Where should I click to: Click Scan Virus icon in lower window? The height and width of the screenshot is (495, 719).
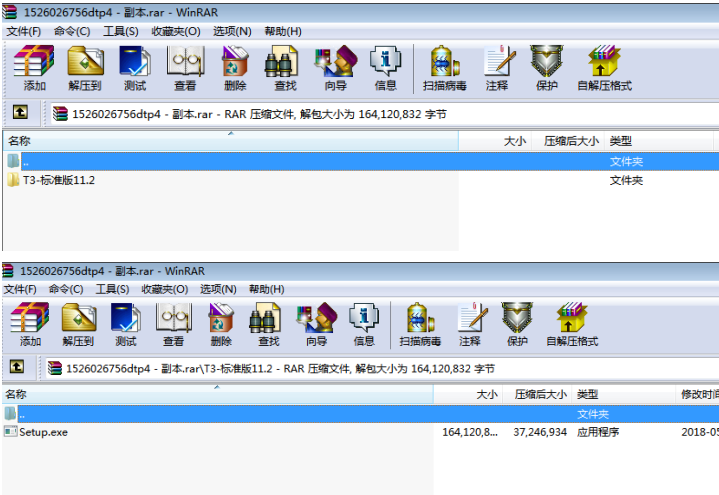click(x=420, y=324)
